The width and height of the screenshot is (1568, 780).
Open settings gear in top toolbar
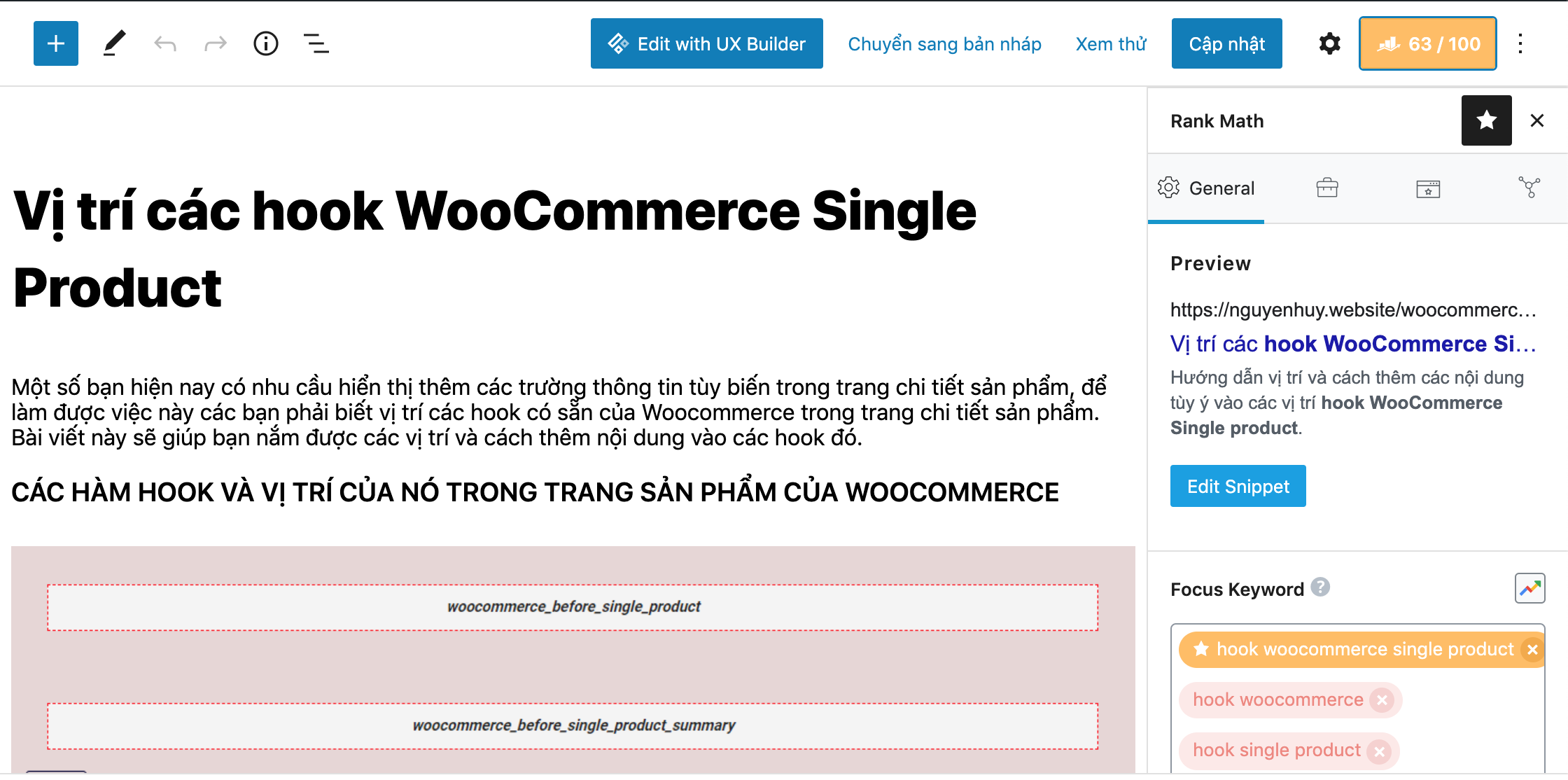pos(1329,43)
